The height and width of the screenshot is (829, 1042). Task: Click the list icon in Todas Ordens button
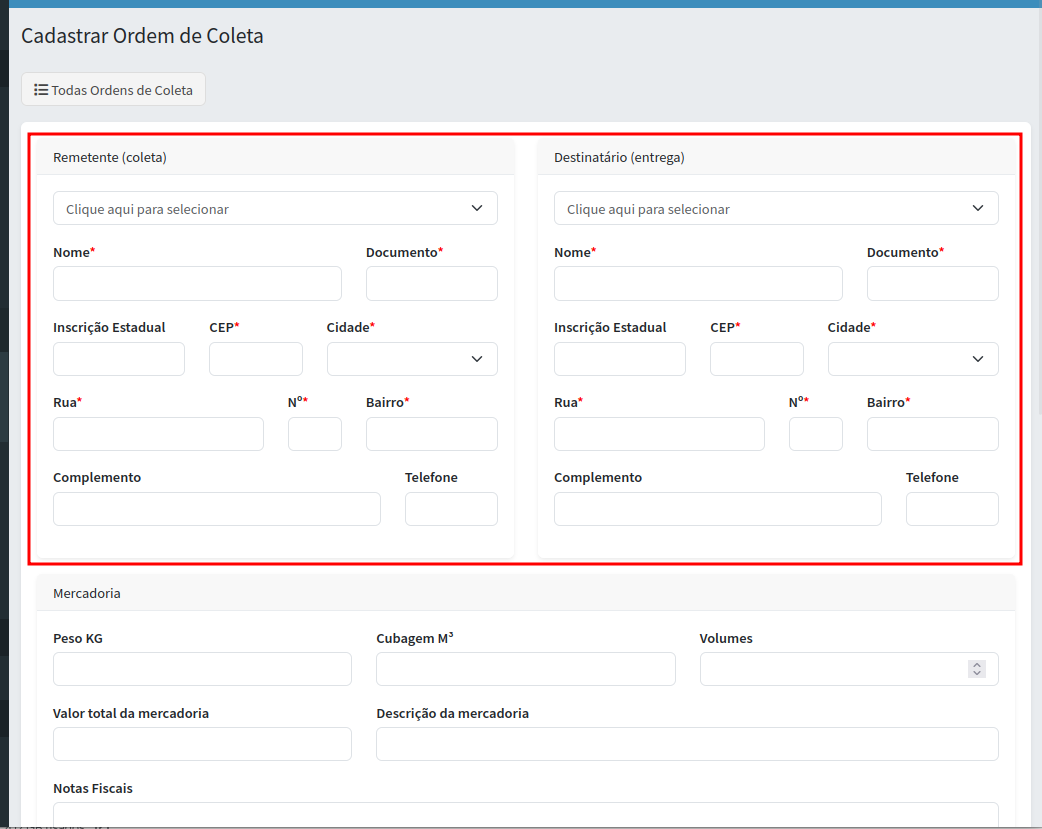point(41,90)
